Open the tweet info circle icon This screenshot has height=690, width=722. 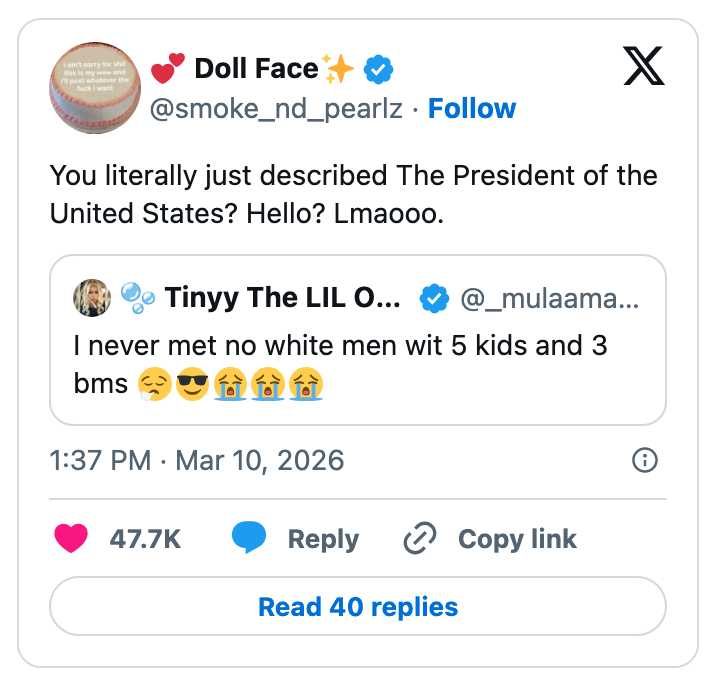646,460
